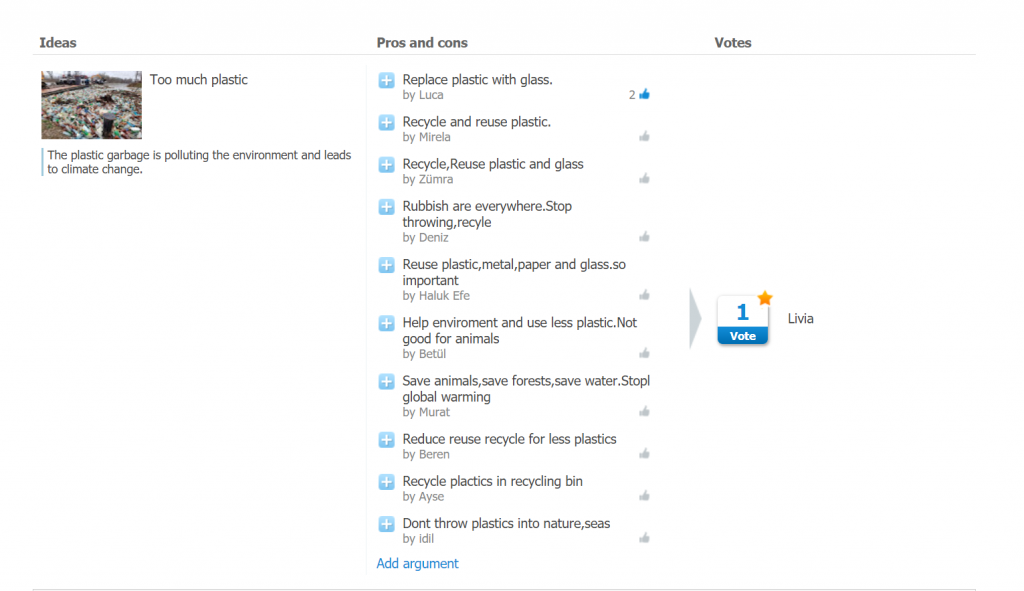The image size is (1024, 591).
Task: Click plus icon next to idil's argument
Action: click(x=386, y=524)
